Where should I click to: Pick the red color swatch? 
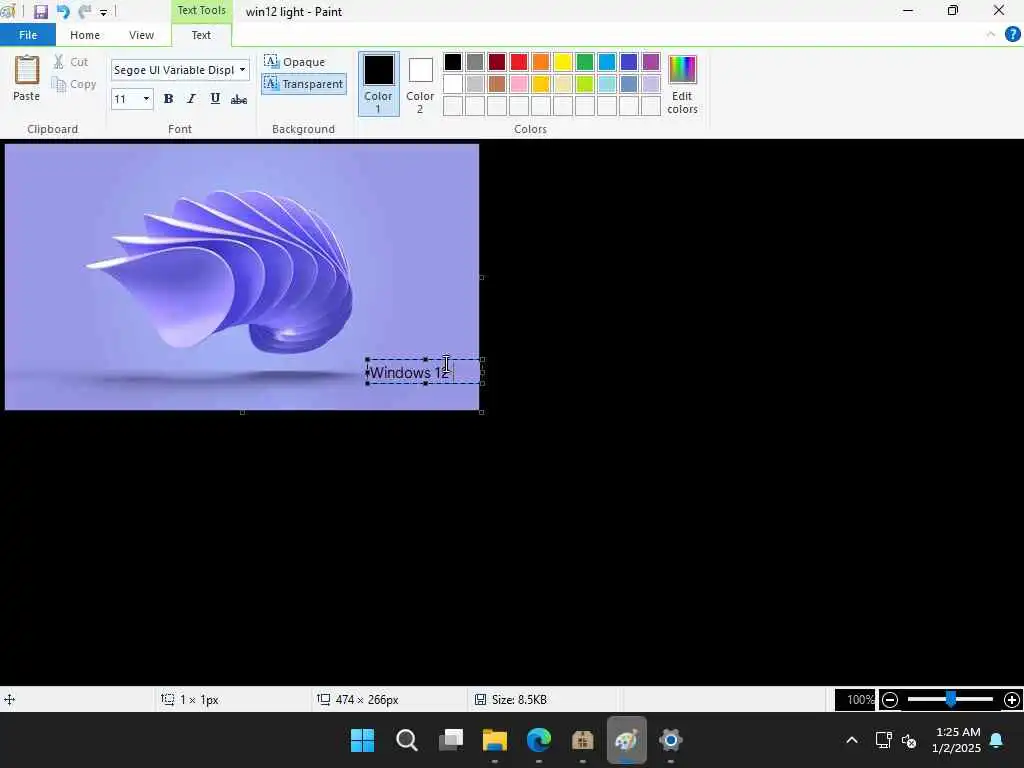coord(519,62)
